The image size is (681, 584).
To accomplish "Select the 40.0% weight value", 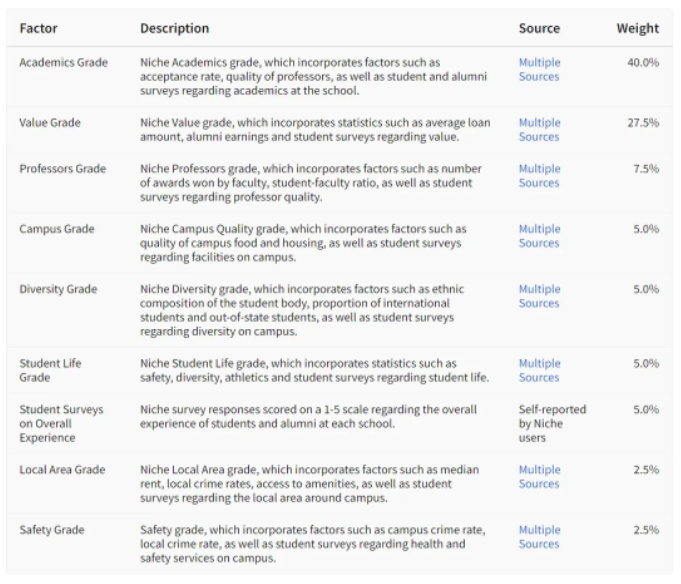I will click(643, 63).
